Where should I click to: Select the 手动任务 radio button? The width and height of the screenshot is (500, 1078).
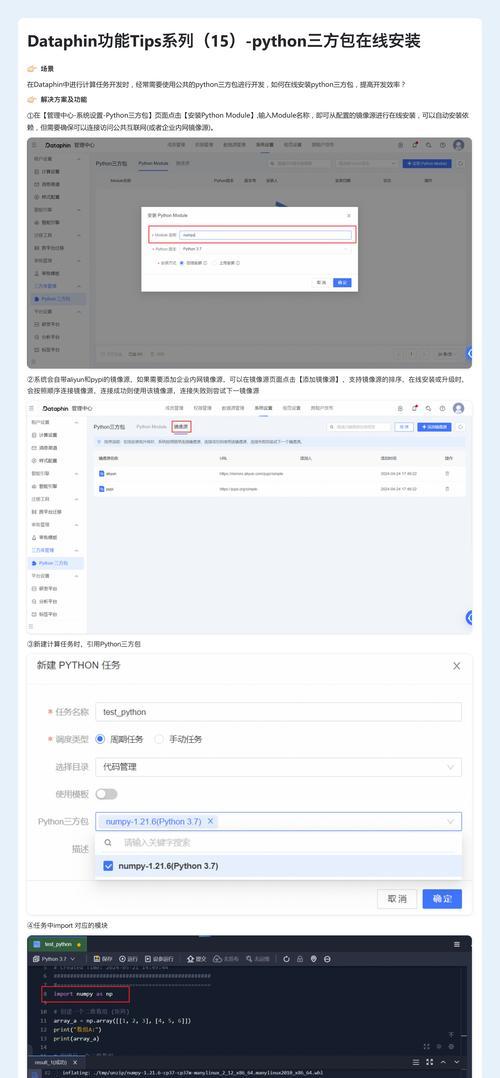tap(160, 739)
